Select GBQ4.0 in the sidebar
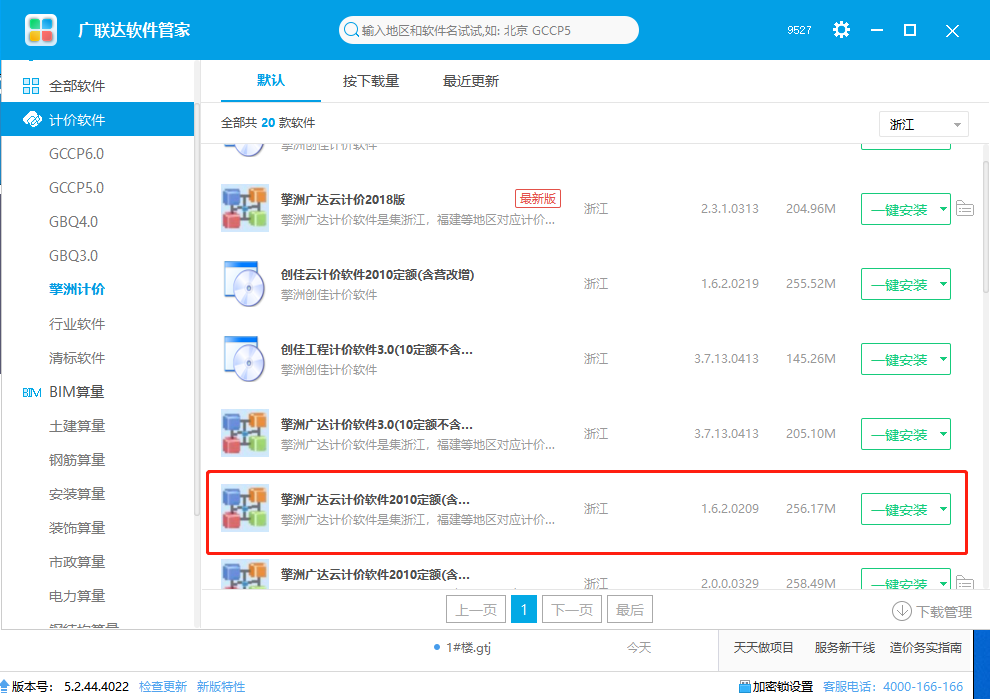Image resolution: width=990 pixels, height=699 pixels. point(73,222)
